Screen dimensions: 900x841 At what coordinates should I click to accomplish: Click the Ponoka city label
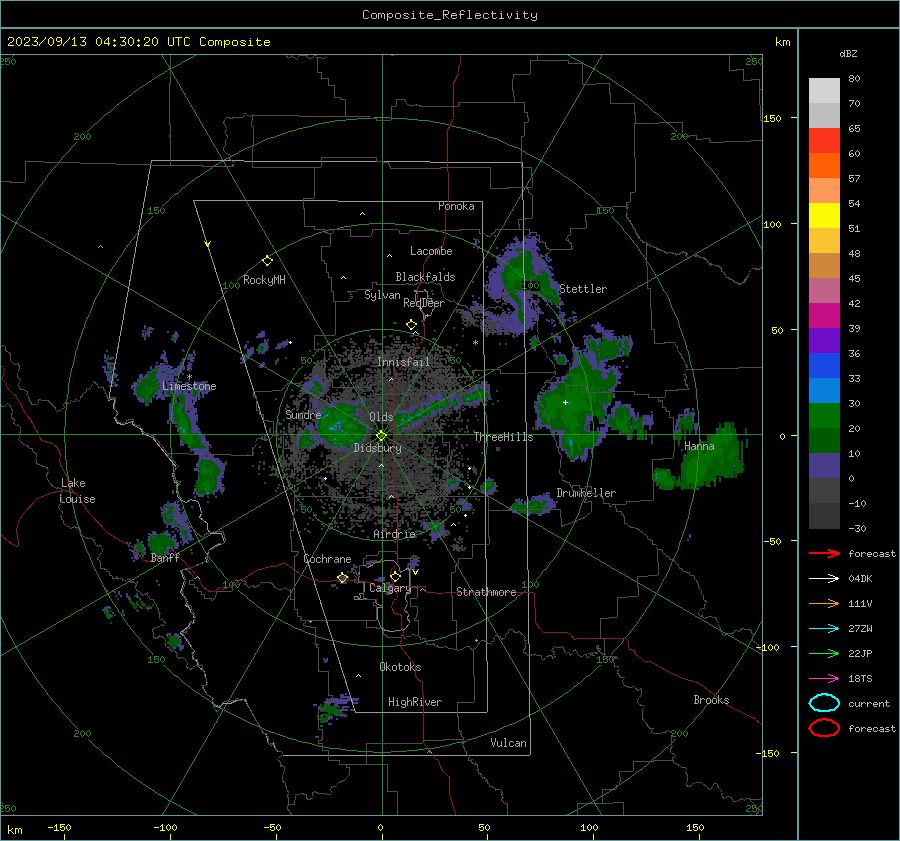[456, 206]
